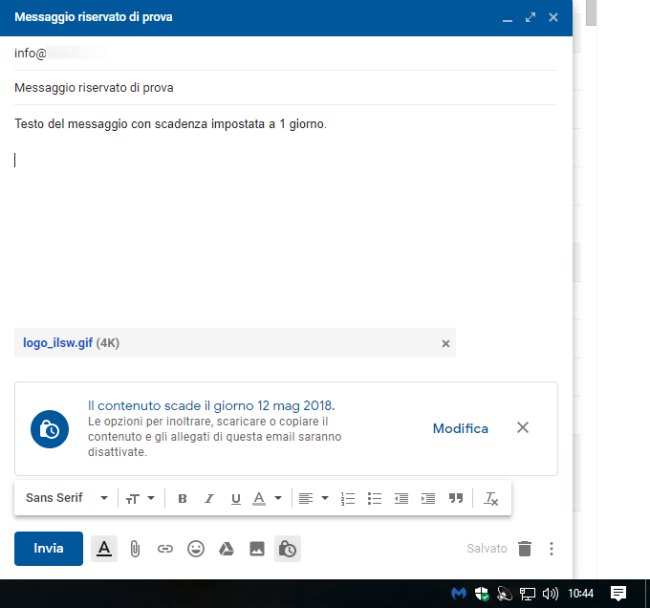Apply a bulleted list
650x608 pixels.
point(374,498)
